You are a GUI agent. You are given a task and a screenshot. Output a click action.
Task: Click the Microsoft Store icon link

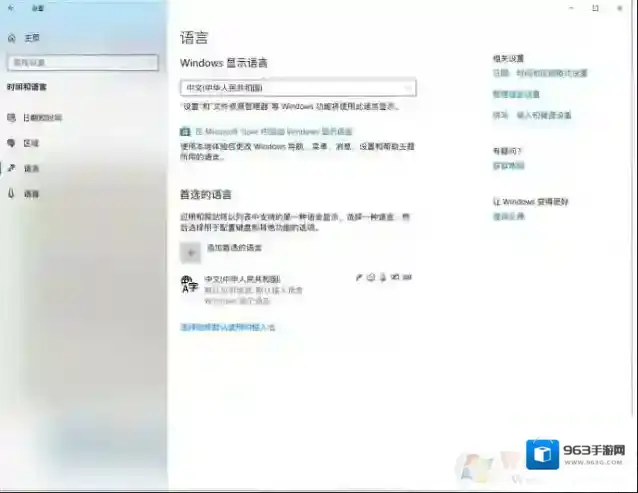pyautogui.click(x=185, y=131)
